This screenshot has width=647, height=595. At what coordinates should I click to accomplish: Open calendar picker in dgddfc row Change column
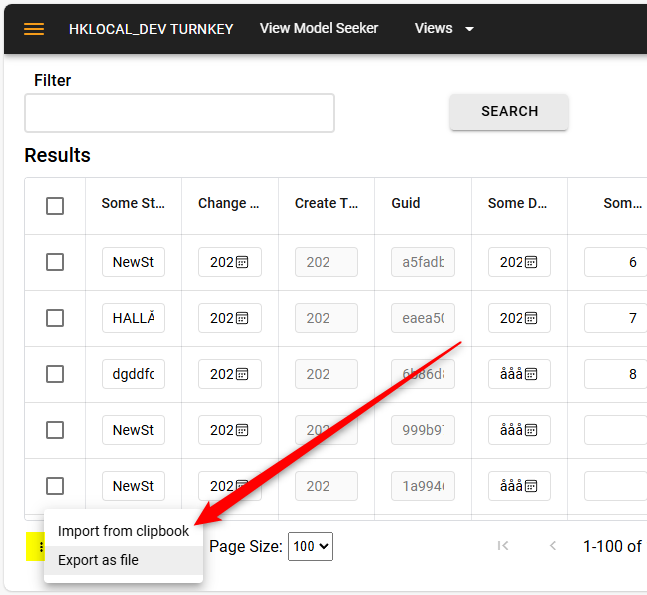click(x=242, y=374)
